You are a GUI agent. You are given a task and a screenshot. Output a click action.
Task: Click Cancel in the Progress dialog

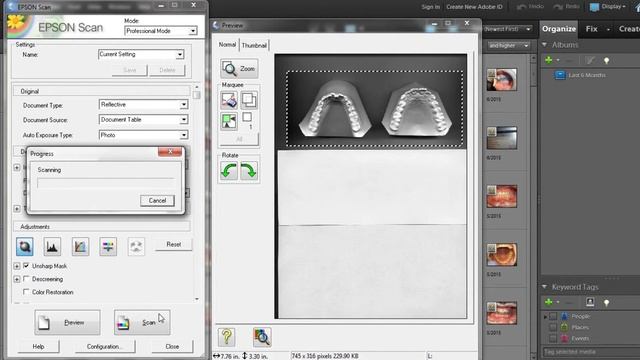[x=157, y=200]
